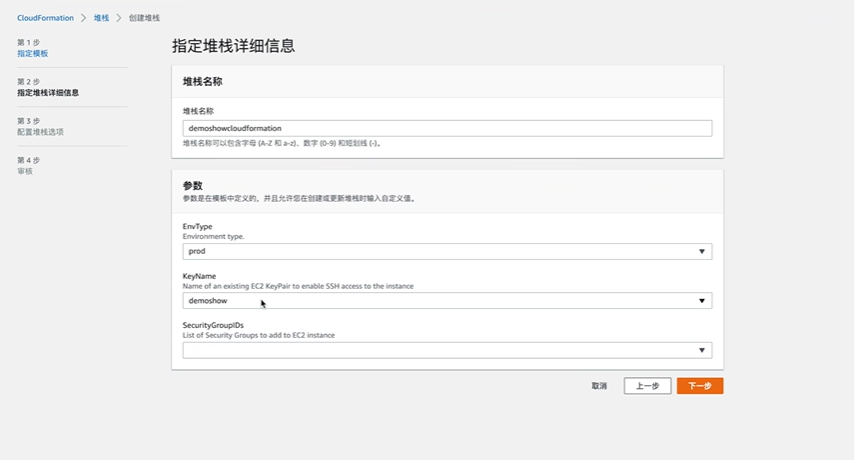855x460 pixels.
Task: Click the breadcrumb chevron after 堆栈
Action: click(x=119, y=18)
